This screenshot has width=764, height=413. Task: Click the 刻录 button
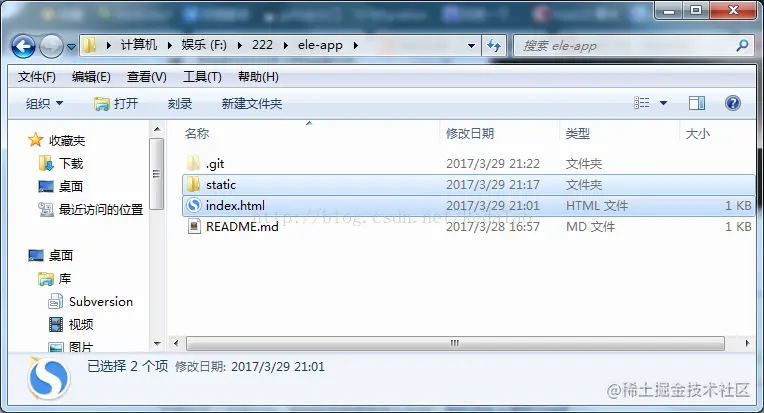180,103
